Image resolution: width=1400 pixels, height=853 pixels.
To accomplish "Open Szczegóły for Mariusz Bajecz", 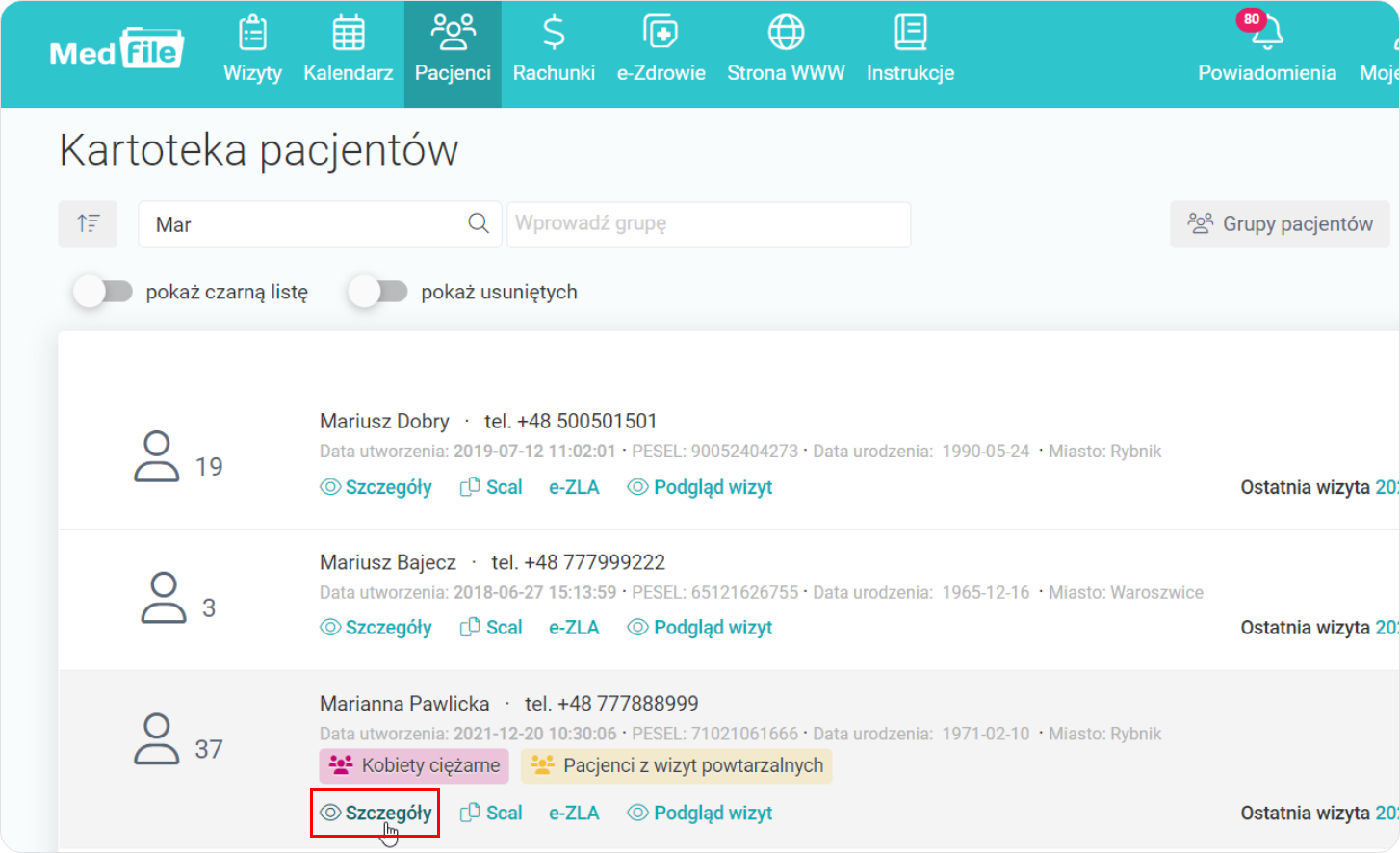I will click(376, 628).
